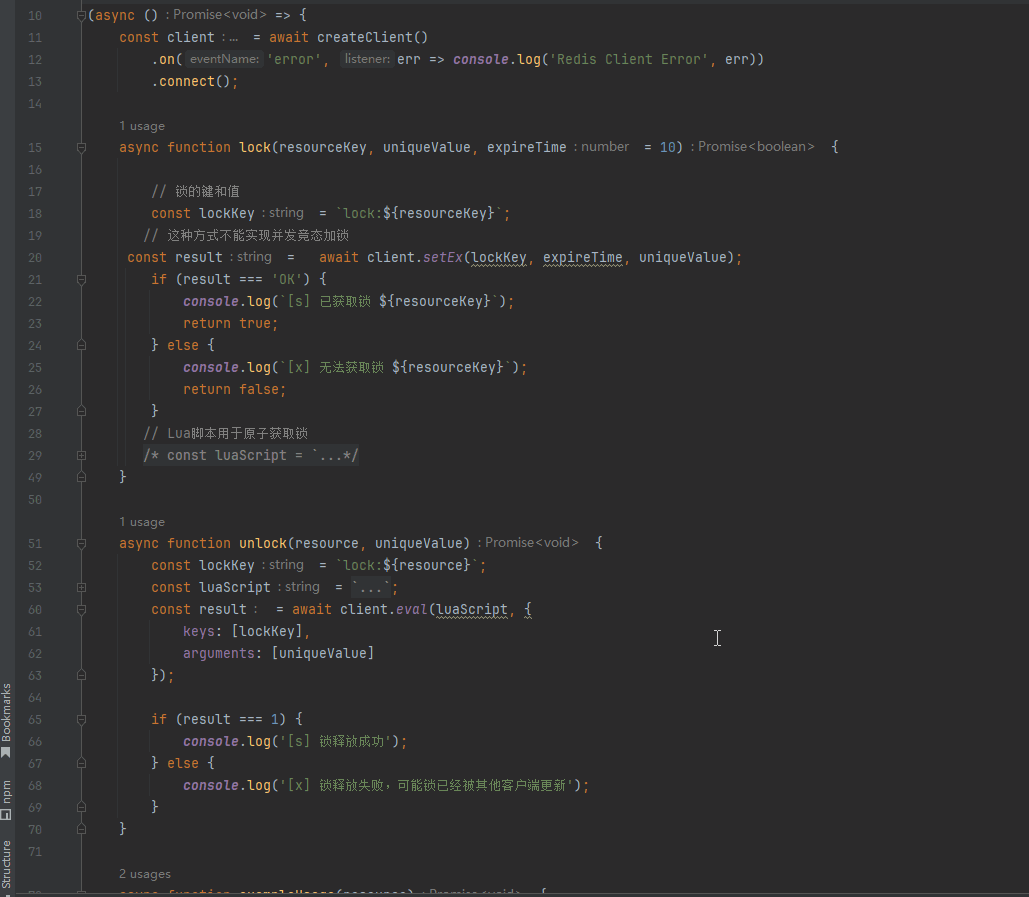This screenshot has width=1029, height=897.
Task: Click the Promise<boolean> return type hint
Action: [x=755, y=147]
